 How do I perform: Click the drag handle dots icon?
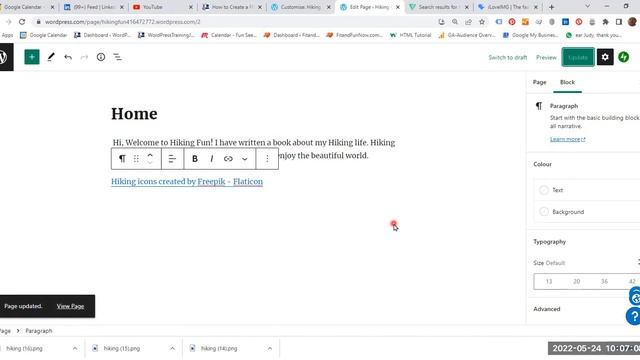pos(136,159)
